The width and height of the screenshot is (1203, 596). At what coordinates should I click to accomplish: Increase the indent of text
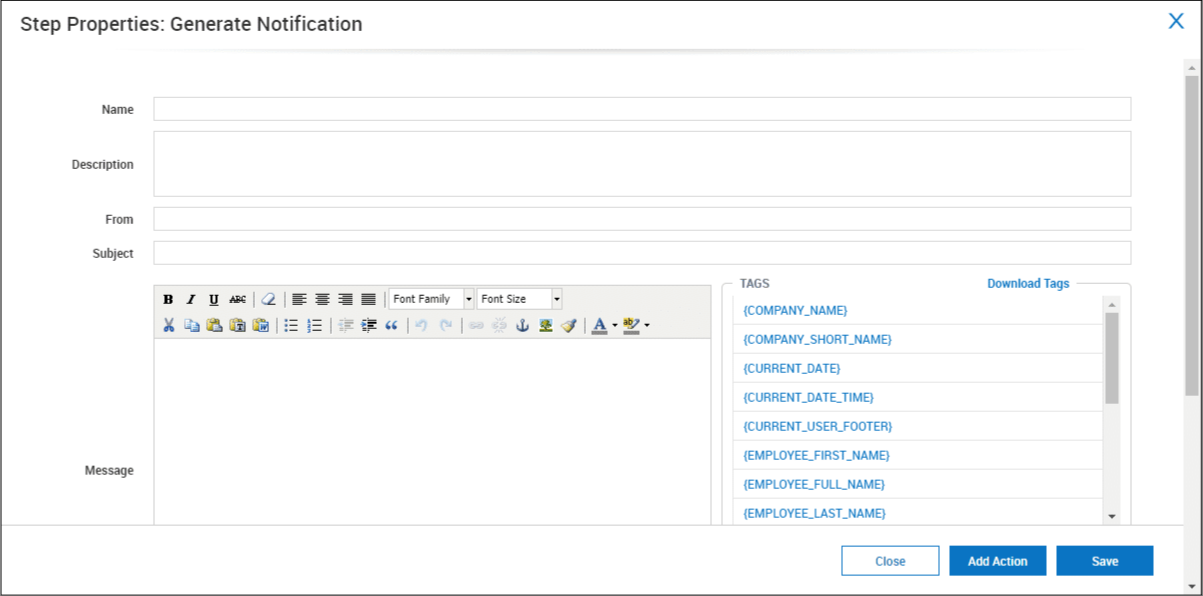pyautogui.click(x=368, y=325)
